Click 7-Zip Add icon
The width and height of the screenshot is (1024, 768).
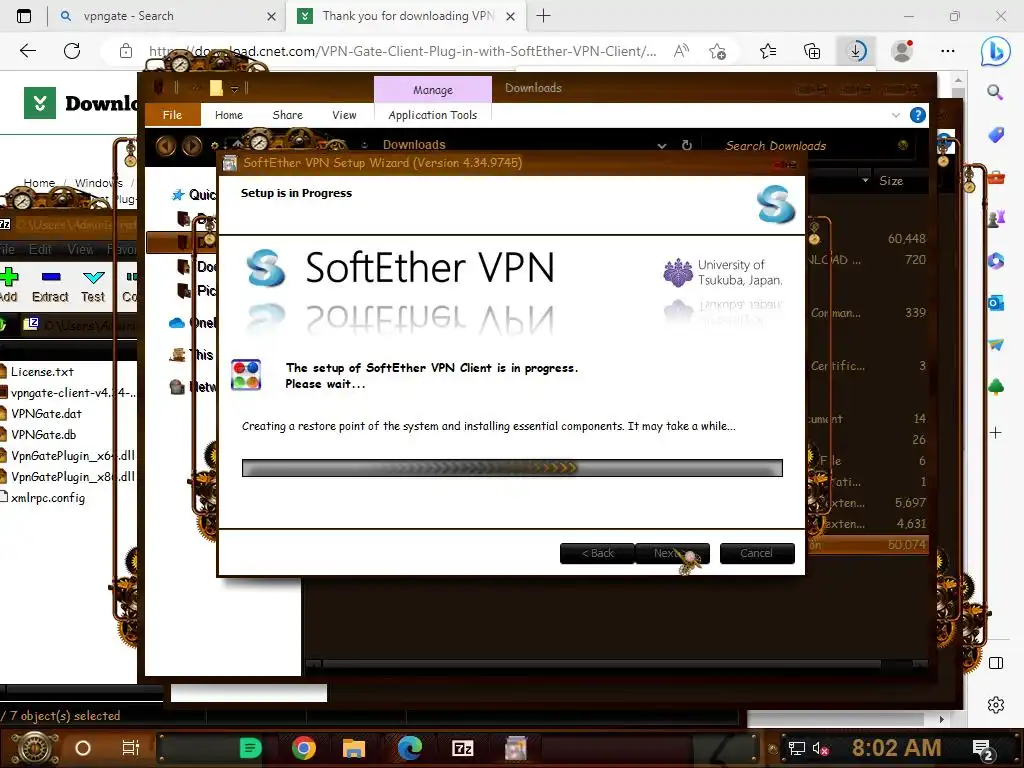(8, 285)
